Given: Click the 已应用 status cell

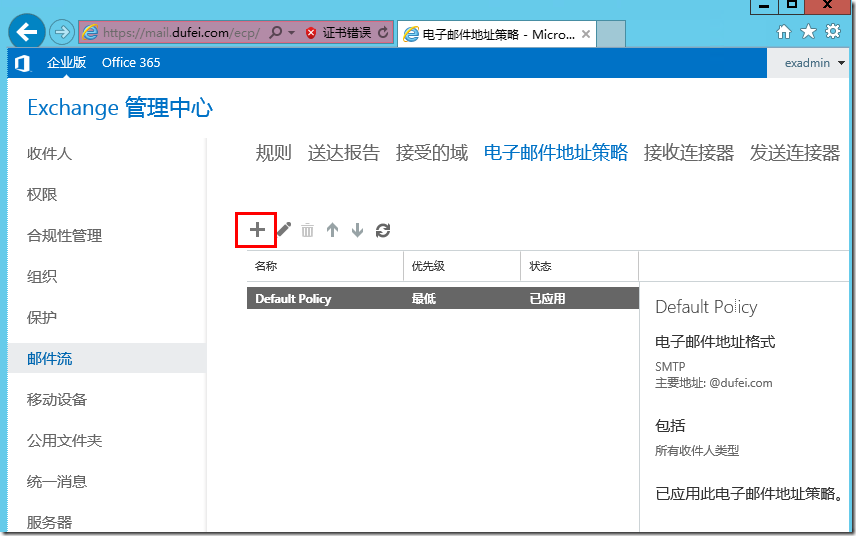Looking at the screenshot, I should [547, 299].
